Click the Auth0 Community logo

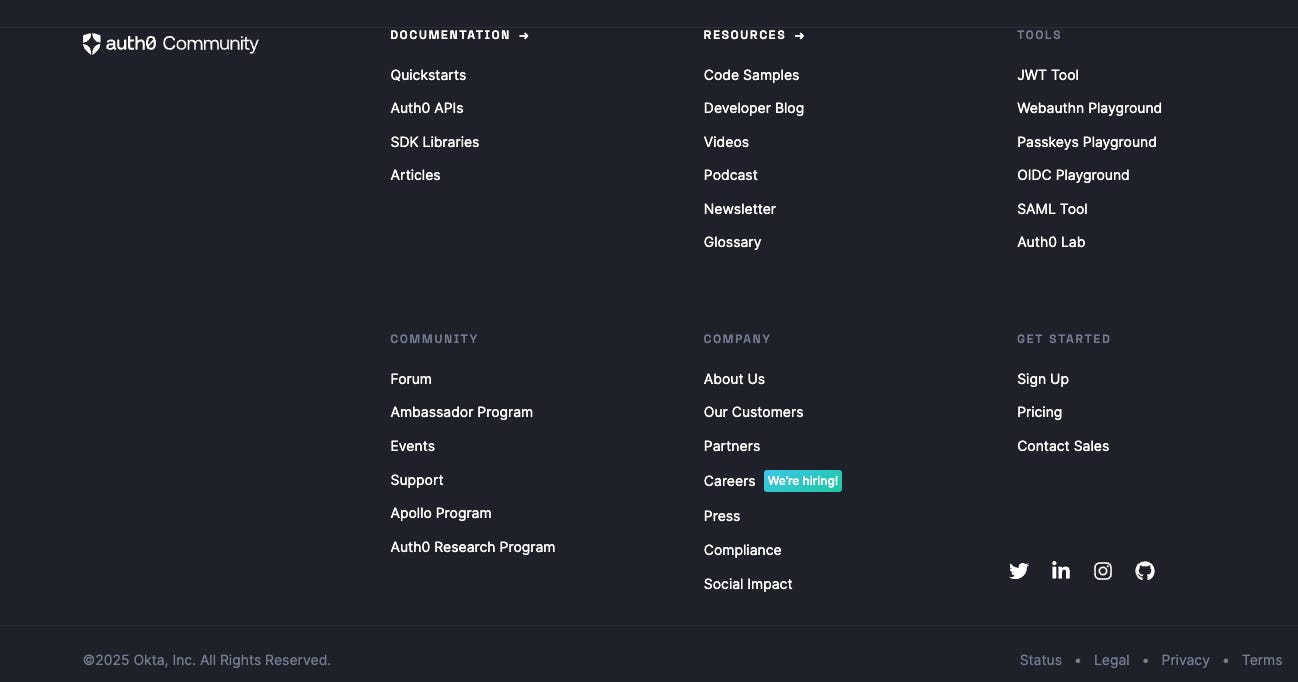(x=171, y=44)
